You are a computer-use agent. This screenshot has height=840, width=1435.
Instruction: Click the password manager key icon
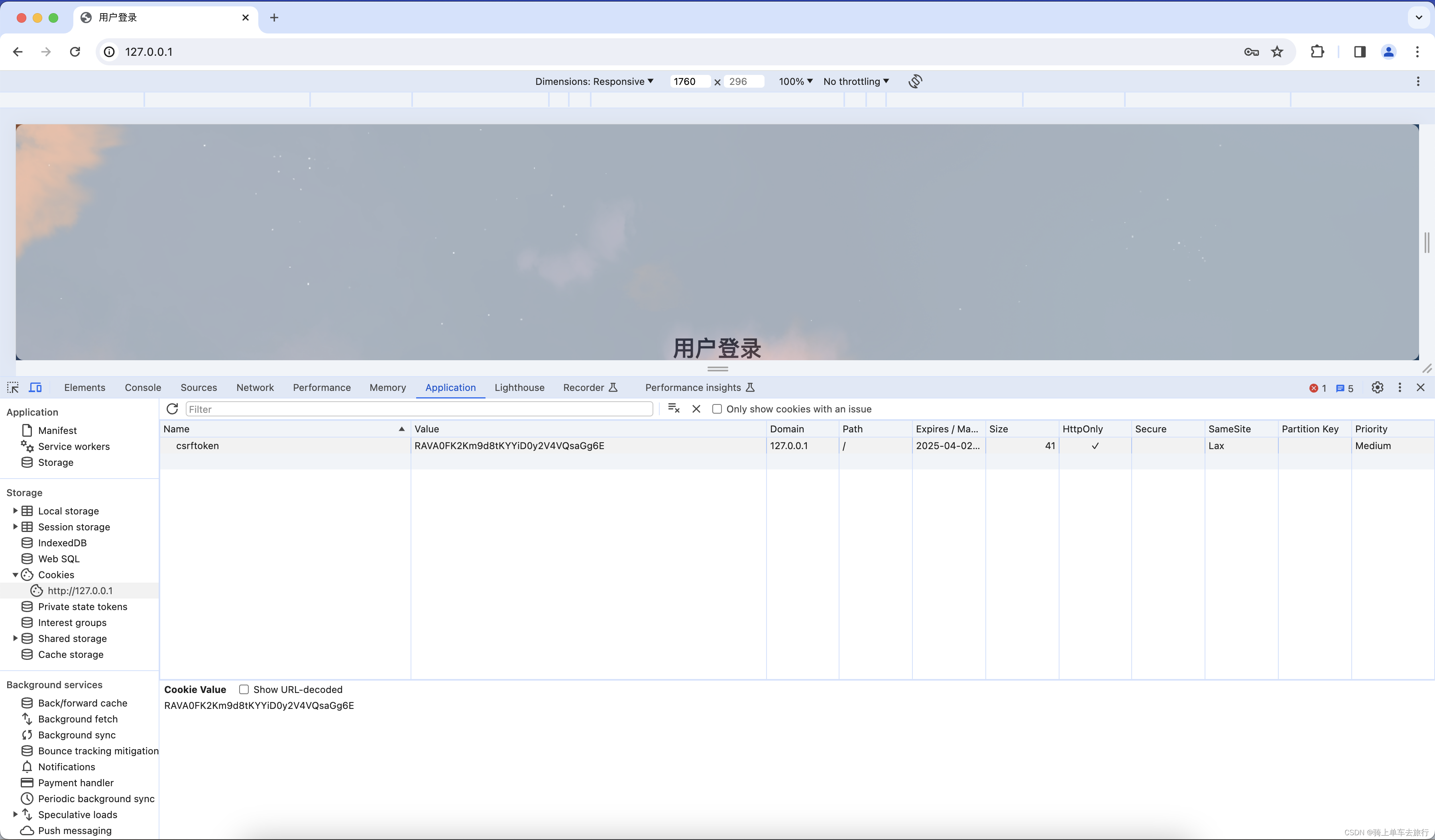pos(1251,52)
